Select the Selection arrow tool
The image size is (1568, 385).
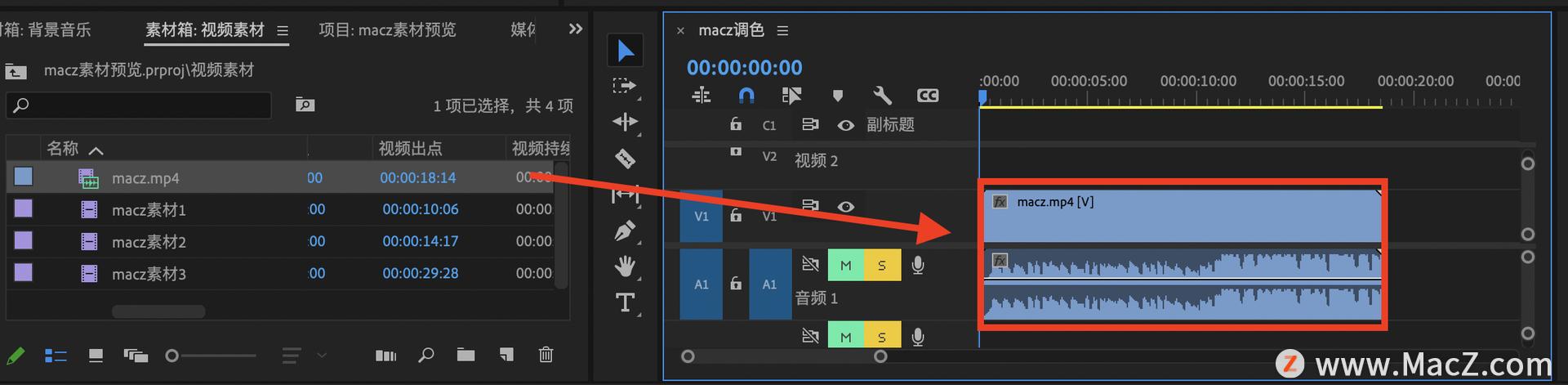click(x=626, y=51)
